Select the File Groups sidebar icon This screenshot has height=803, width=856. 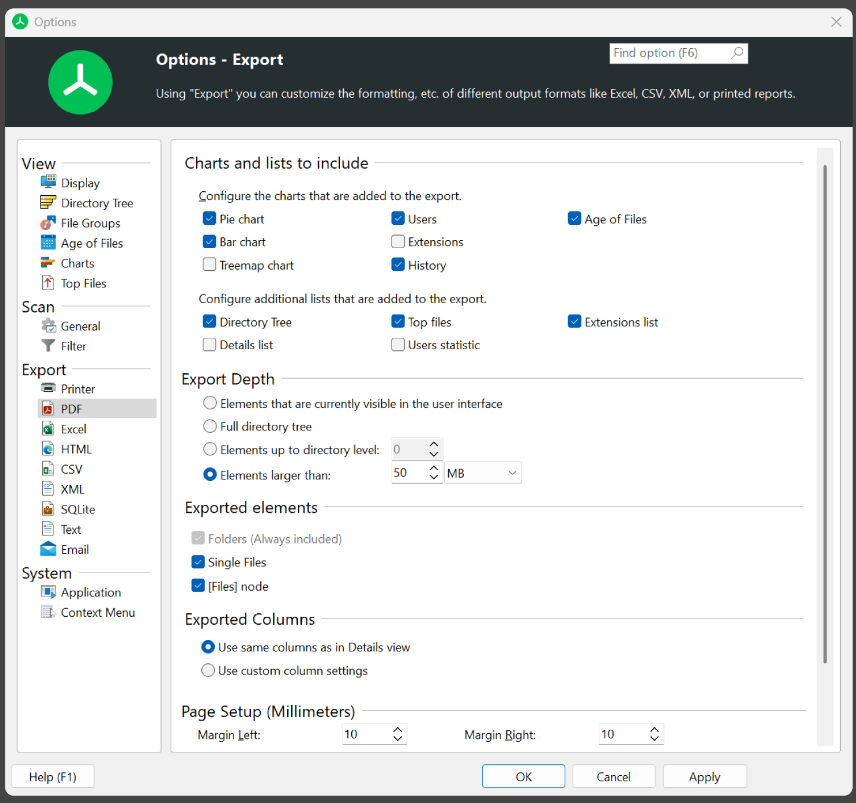tap(48, 223)
